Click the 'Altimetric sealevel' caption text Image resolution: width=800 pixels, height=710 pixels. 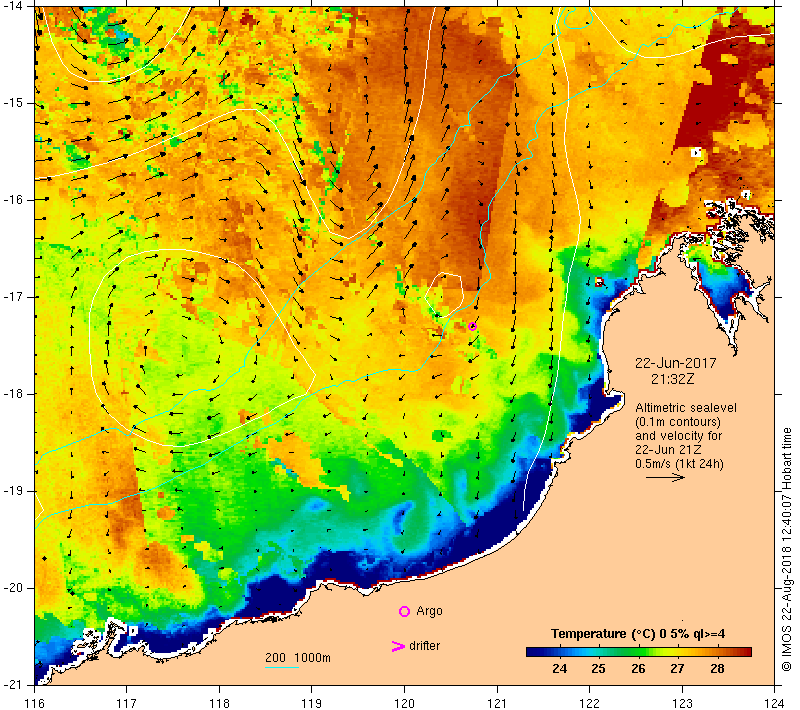point(686,408)
